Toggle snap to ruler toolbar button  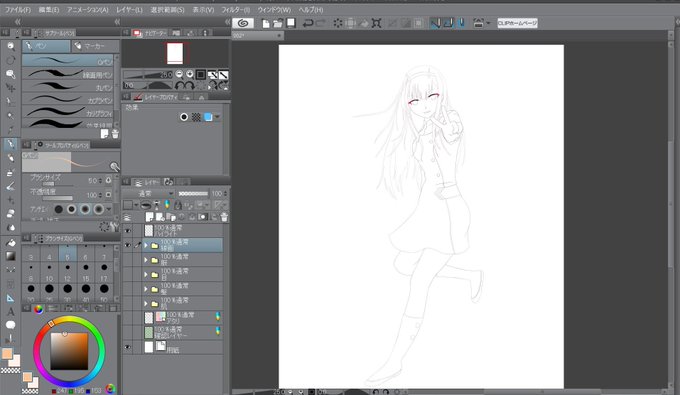point(435,23)
